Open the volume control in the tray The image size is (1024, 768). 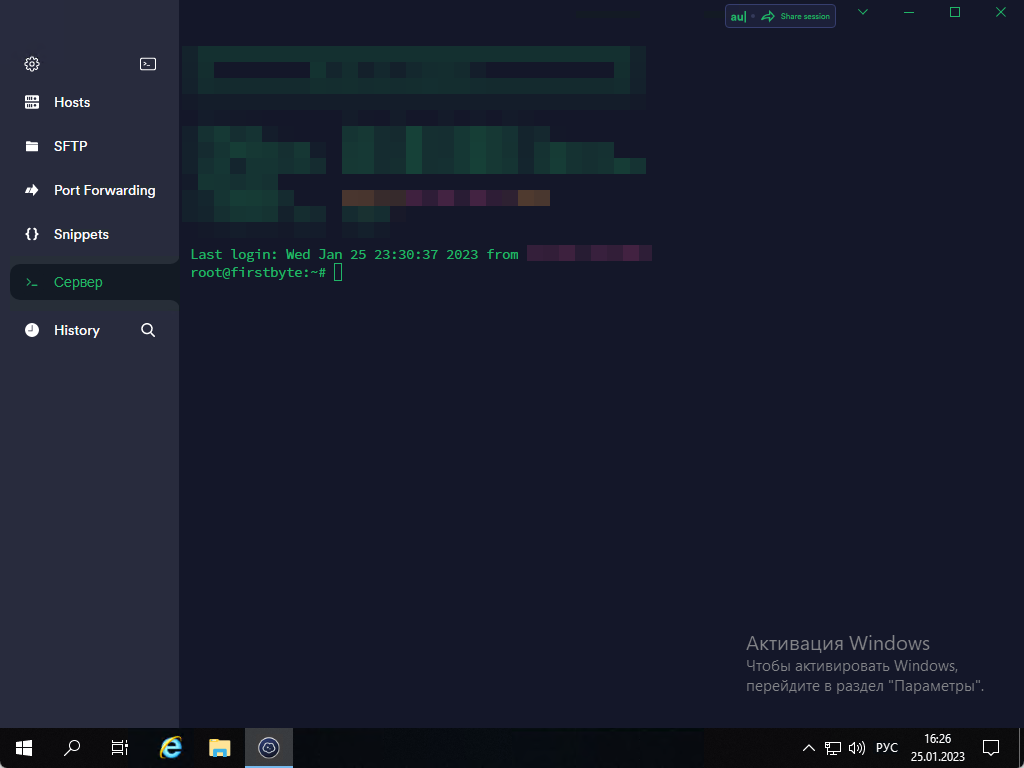(x=856, y=748)
